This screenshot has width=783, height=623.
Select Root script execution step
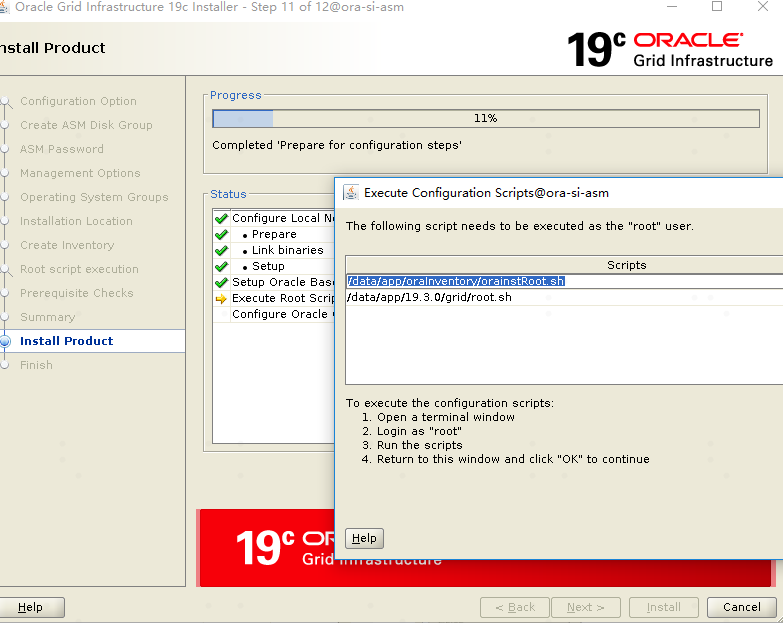click(x=79, y=269)
